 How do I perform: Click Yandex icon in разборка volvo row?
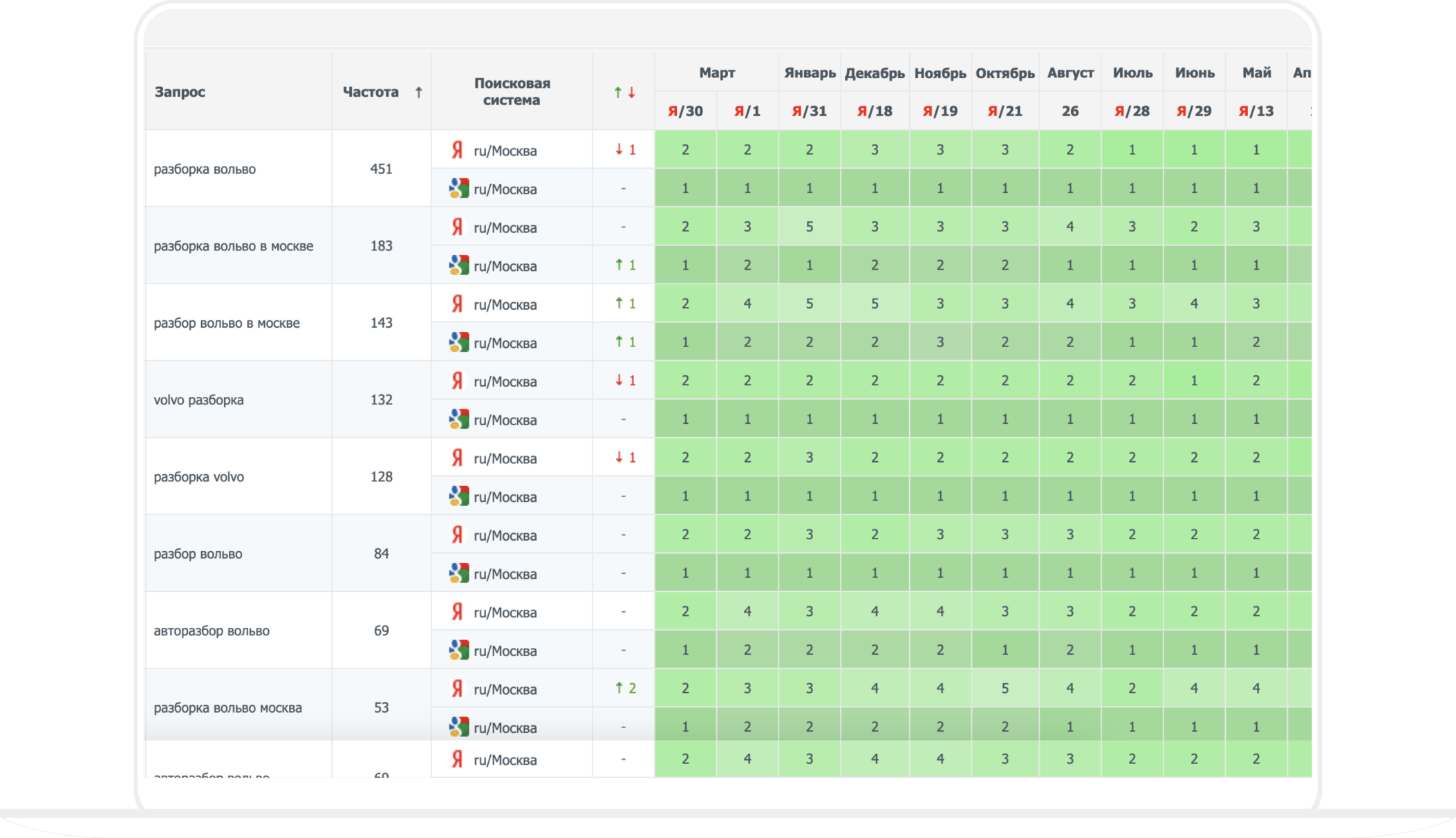[457, 457]
